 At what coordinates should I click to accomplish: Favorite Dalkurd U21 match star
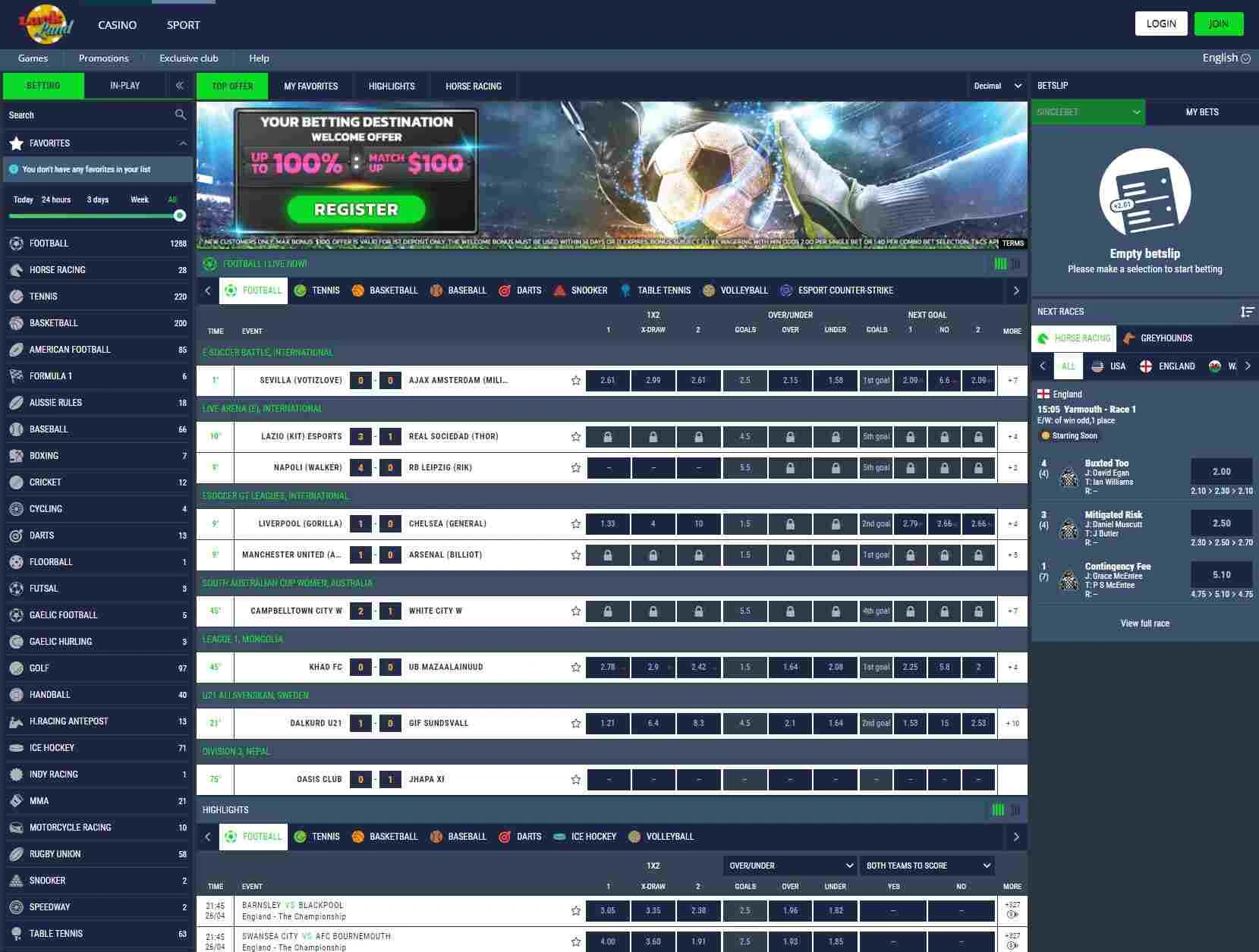576,724
